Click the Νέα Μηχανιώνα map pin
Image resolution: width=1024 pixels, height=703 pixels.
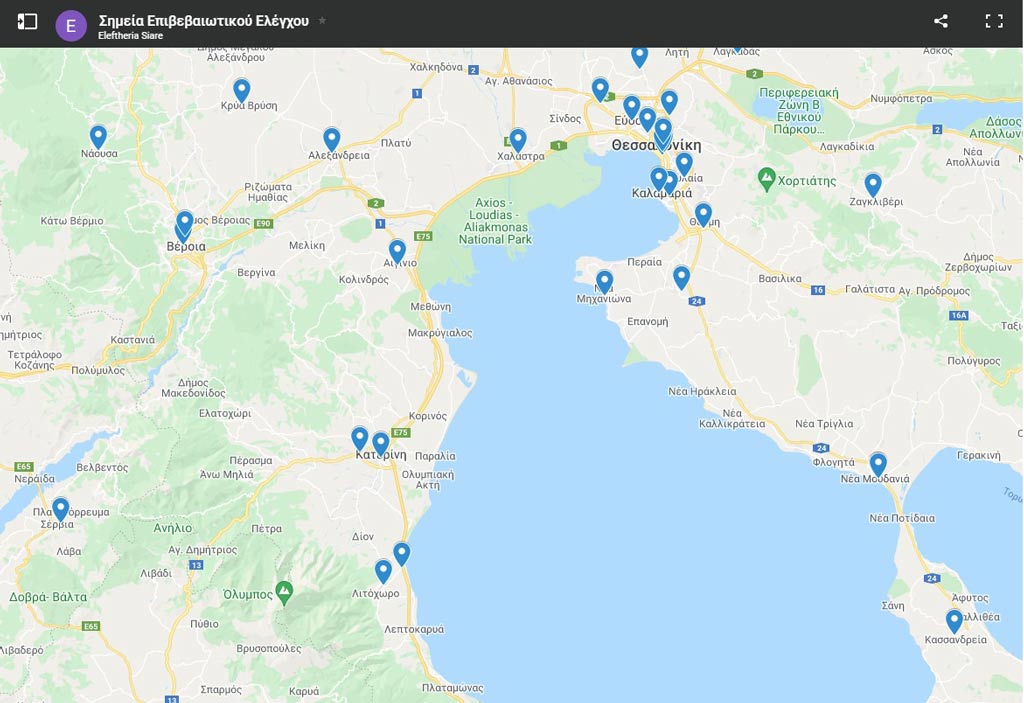click(604, 281)
